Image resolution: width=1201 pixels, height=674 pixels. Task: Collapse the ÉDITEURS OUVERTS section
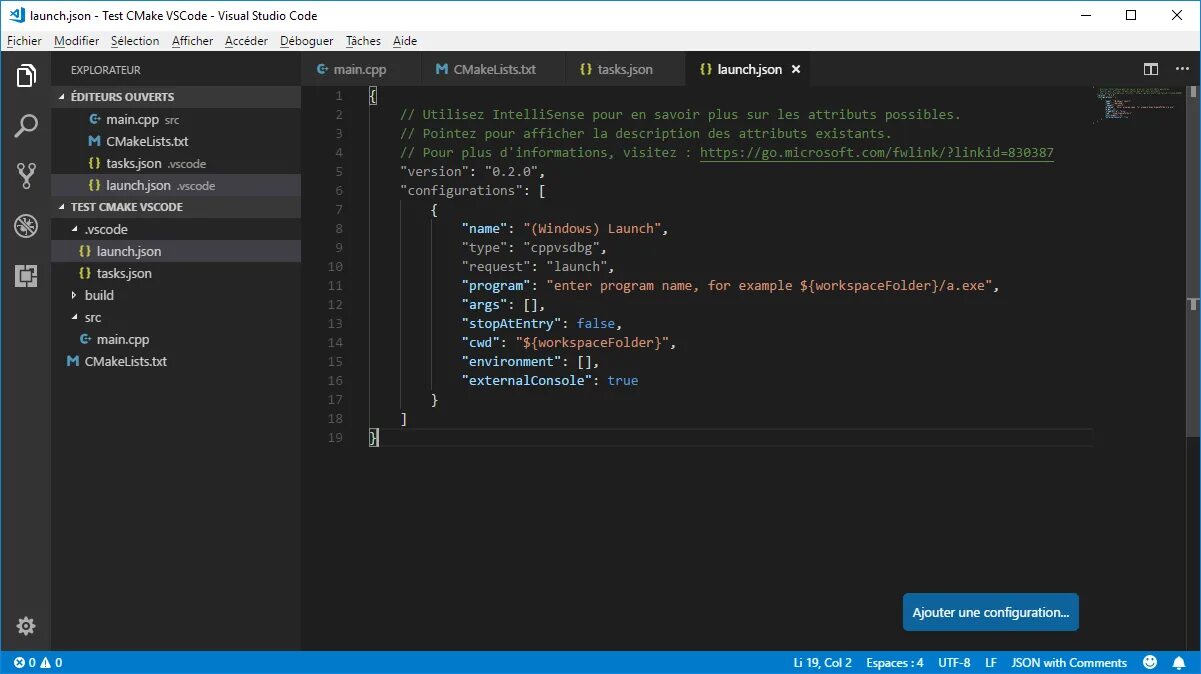(176, 97)
